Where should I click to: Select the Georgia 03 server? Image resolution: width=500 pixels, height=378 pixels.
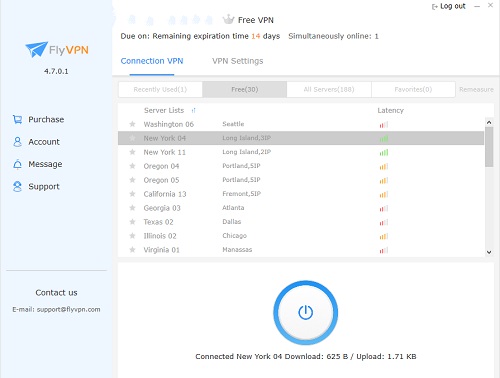tap(301, 208)
